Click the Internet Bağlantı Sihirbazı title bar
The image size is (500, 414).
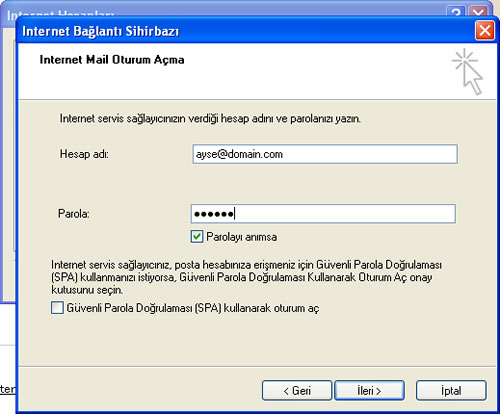233,31
